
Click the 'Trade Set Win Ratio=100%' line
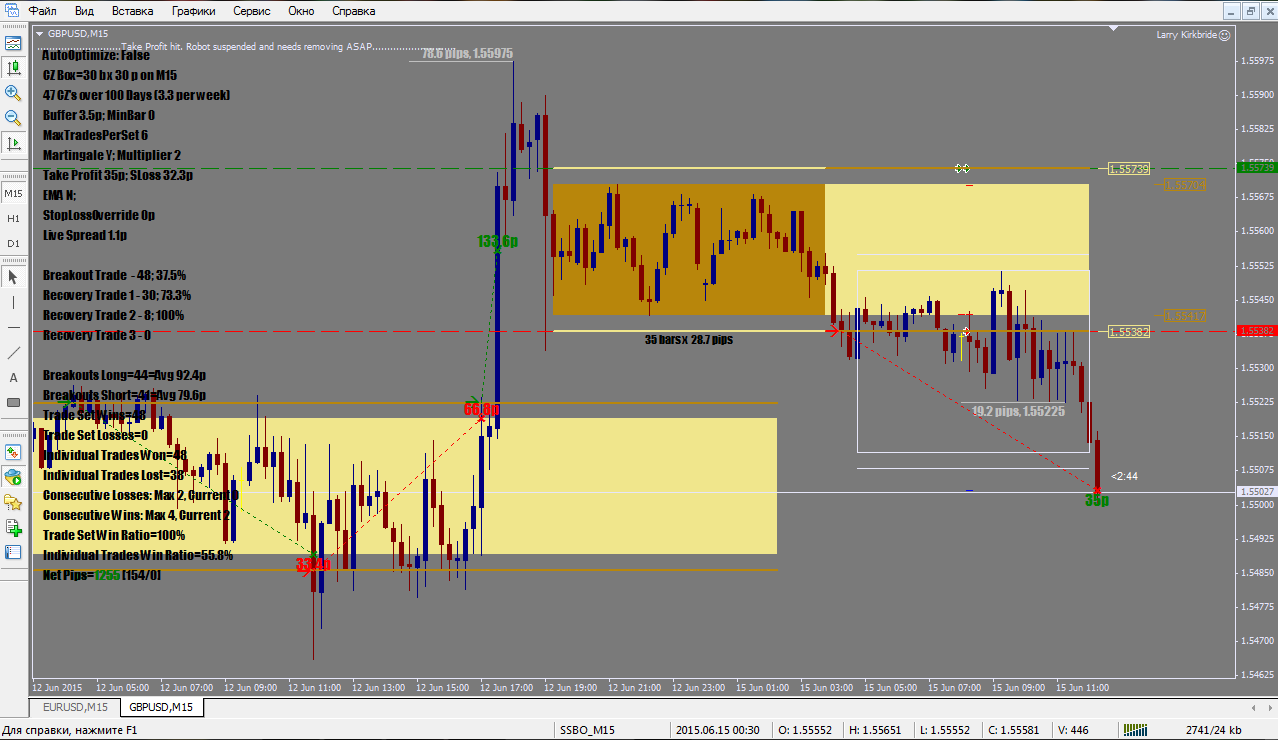click(x=114, y=535)
